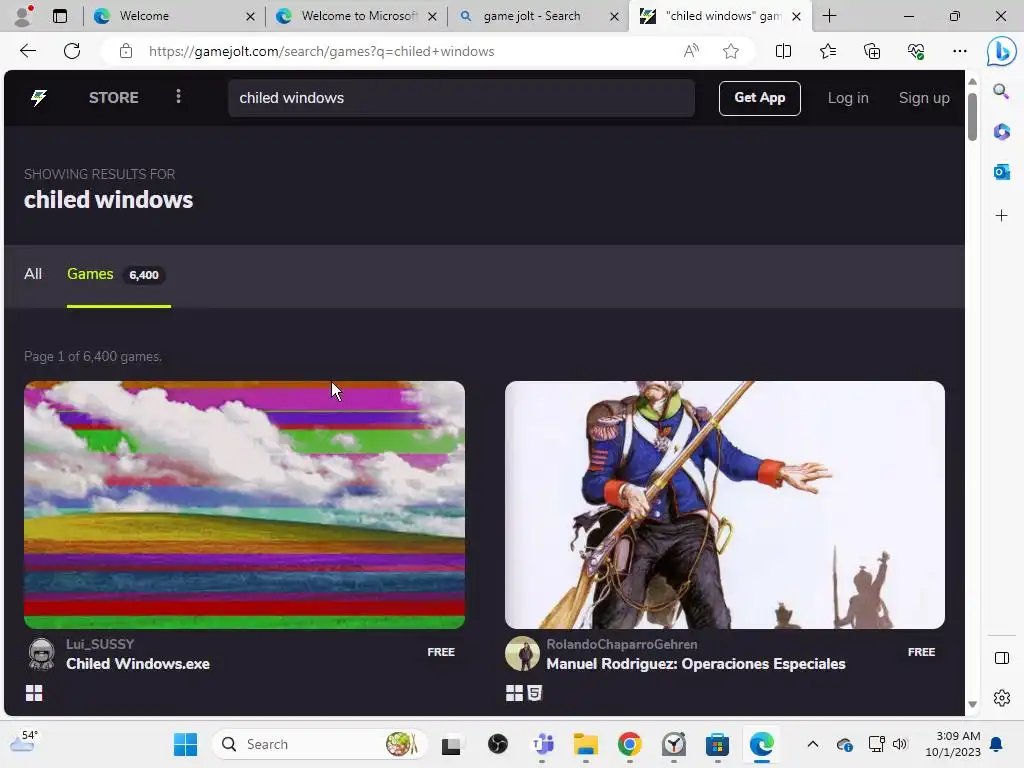
Task: View site information lock icon
Action: click(x=126, y=51)
